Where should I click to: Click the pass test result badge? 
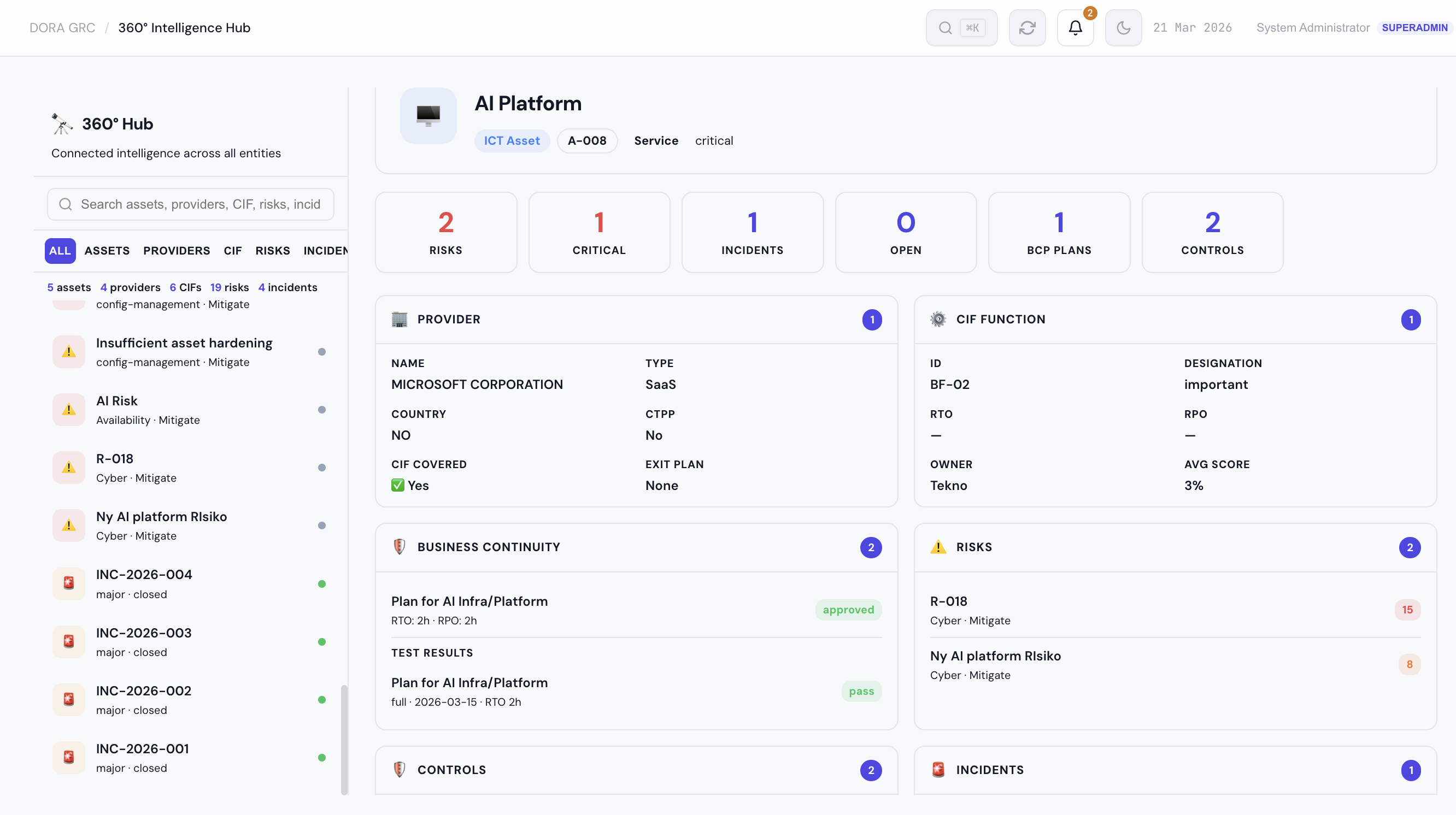(861, 691)
